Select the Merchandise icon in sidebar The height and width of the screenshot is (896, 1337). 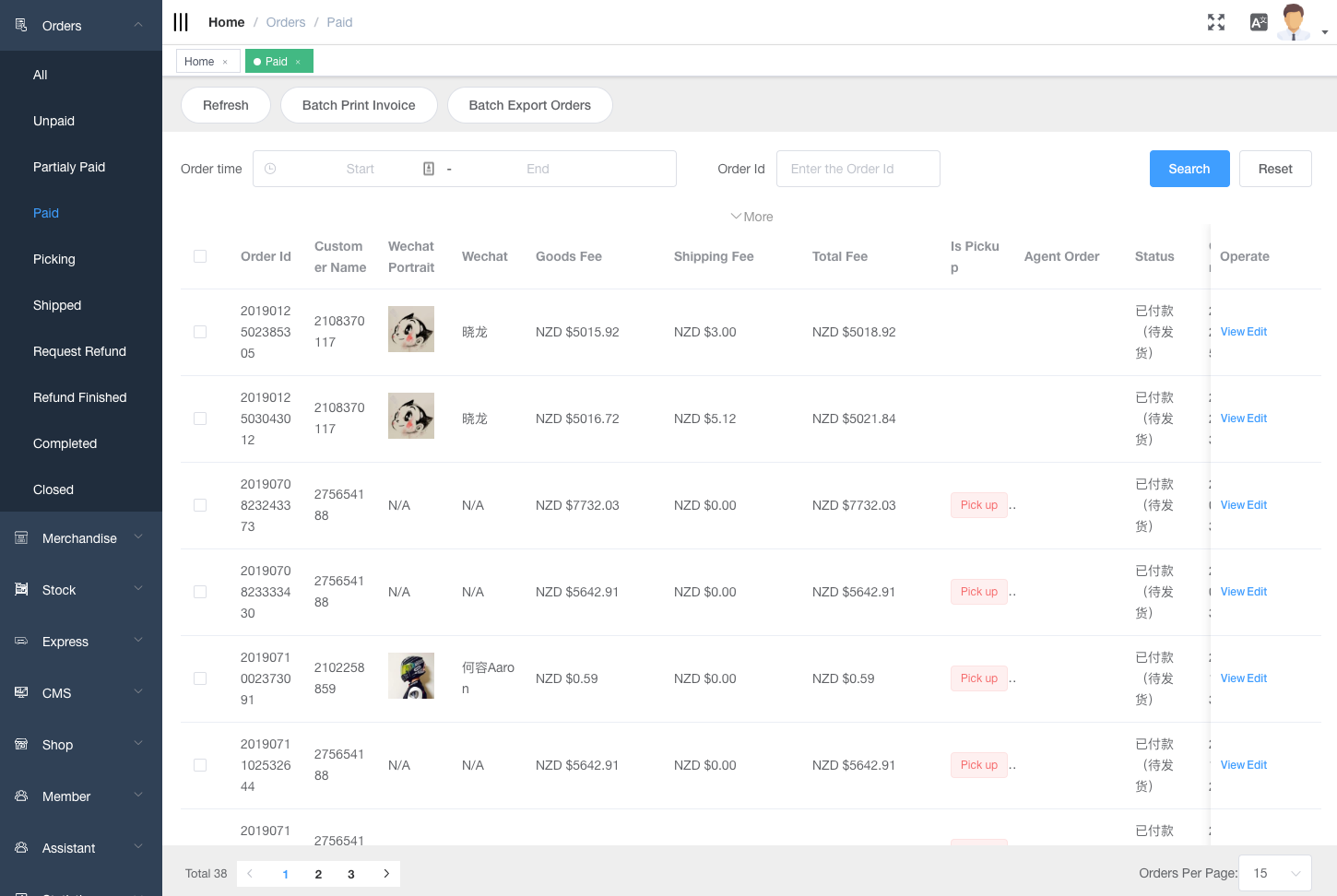20,537
